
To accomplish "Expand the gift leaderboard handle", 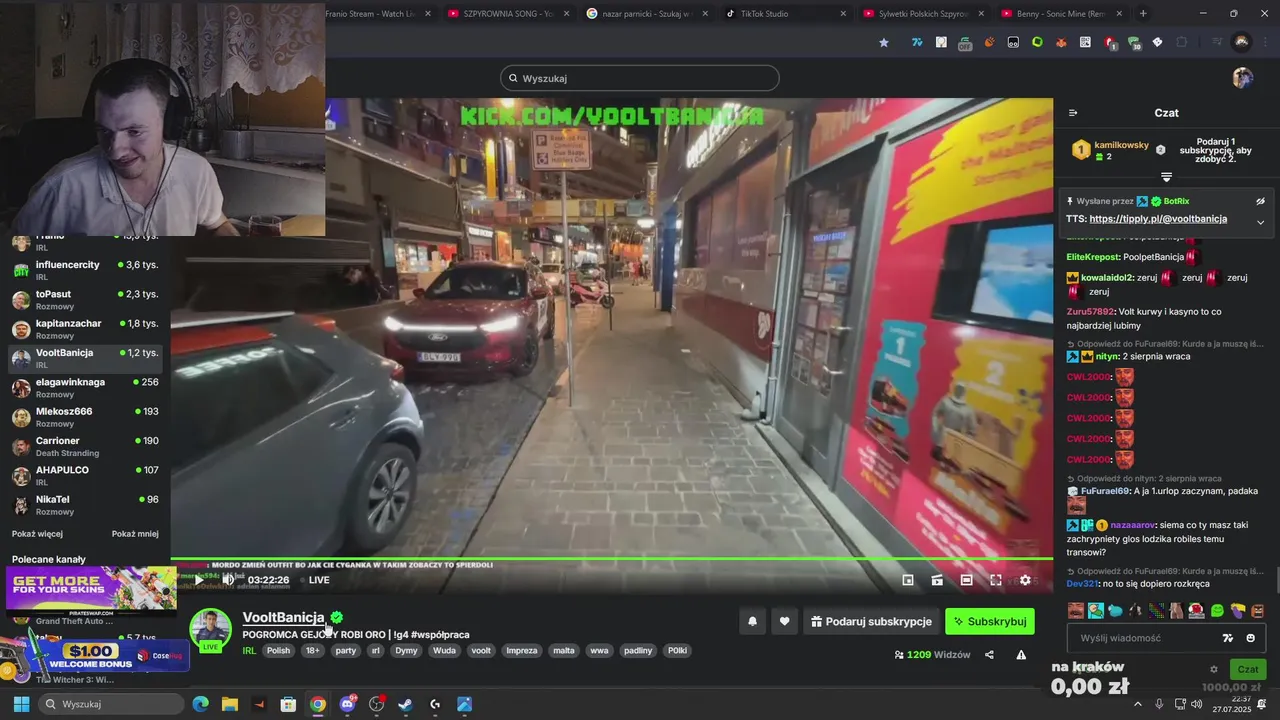I will (x=1166, y=177).
